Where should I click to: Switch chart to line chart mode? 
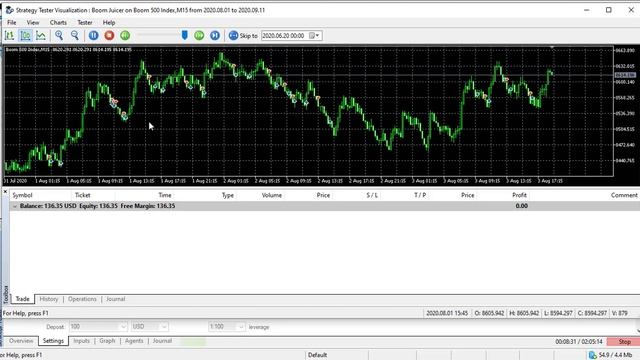(41, 36)
